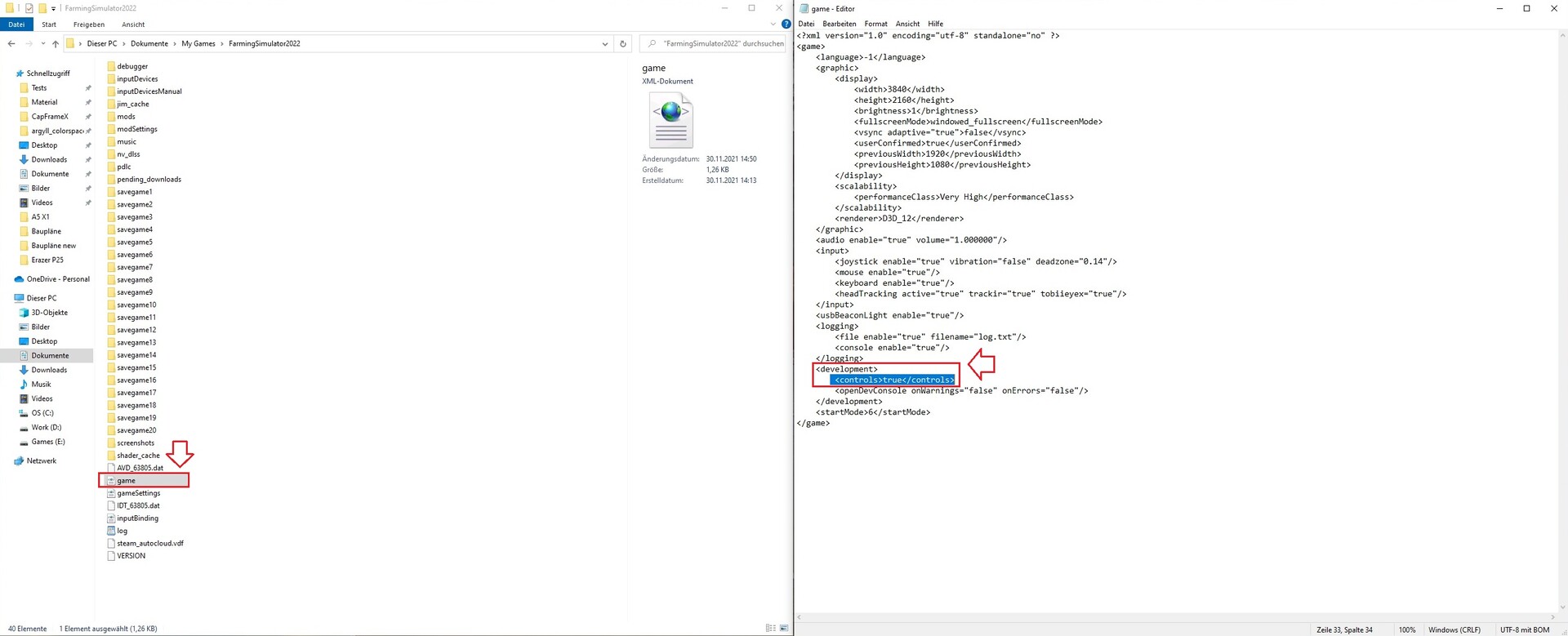Screen dimensions: 1568x636
Task: Refresh the FarmingSimulator2022 folder view
Action: [623, 44]
